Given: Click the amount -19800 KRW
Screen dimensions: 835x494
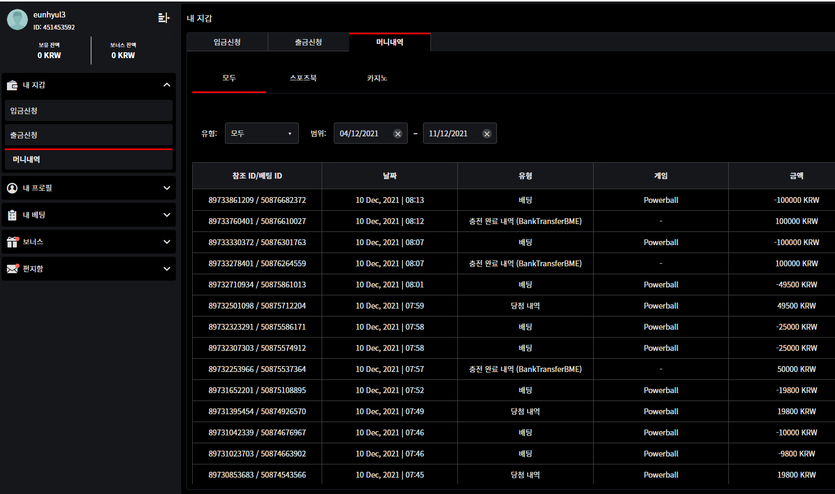Looking at the screenshot, I should click(797, 390).
